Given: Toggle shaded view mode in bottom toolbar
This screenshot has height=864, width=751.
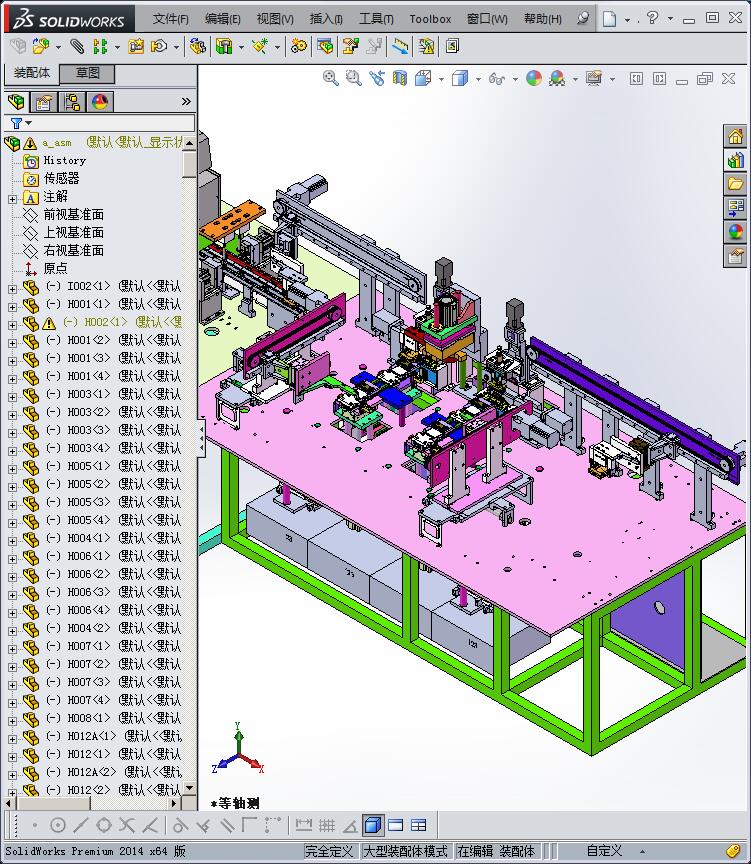Looking at the screenshot, I should 373,825.
